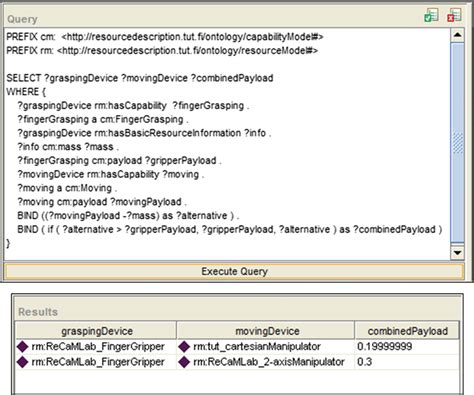This screenshot has width=474, height=395.
Task: Place cursor in PREFIX rm: line
Action: point(162,51)
